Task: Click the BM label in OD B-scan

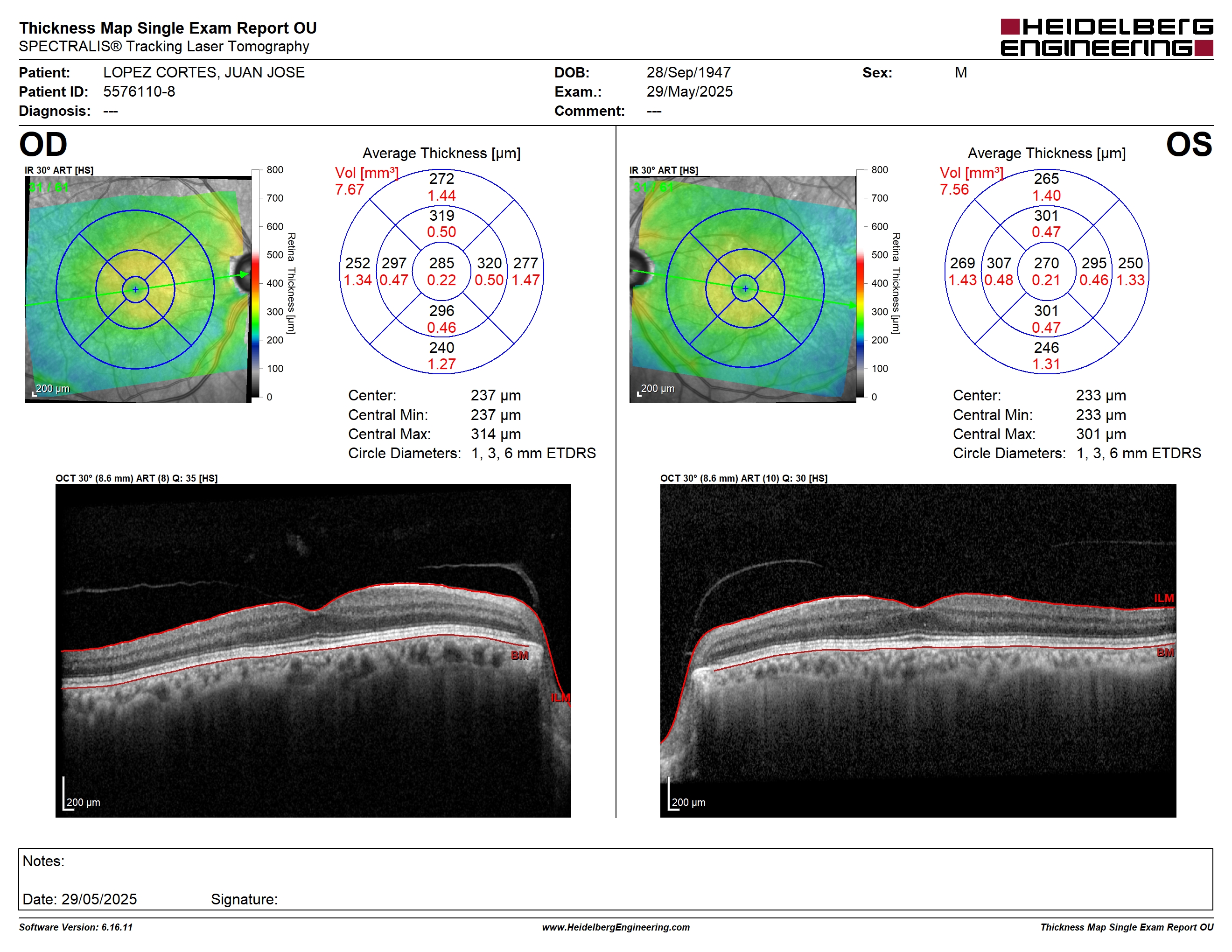Action: (519, 655)
